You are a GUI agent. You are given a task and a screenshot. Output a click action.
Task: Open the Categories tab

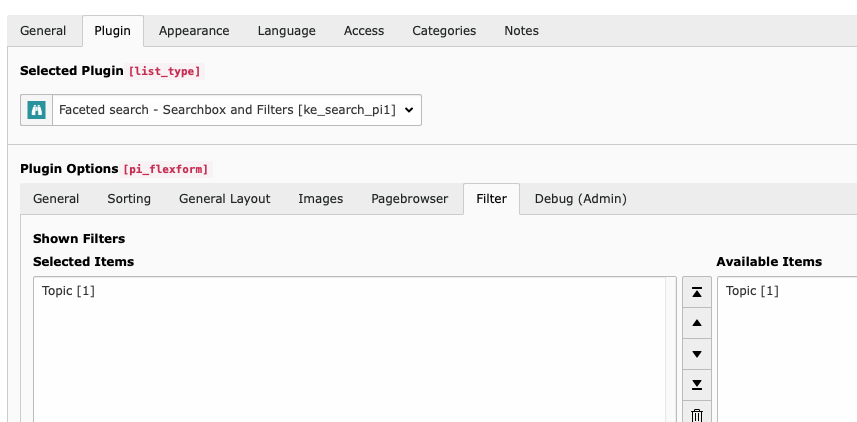click(444, 30)
